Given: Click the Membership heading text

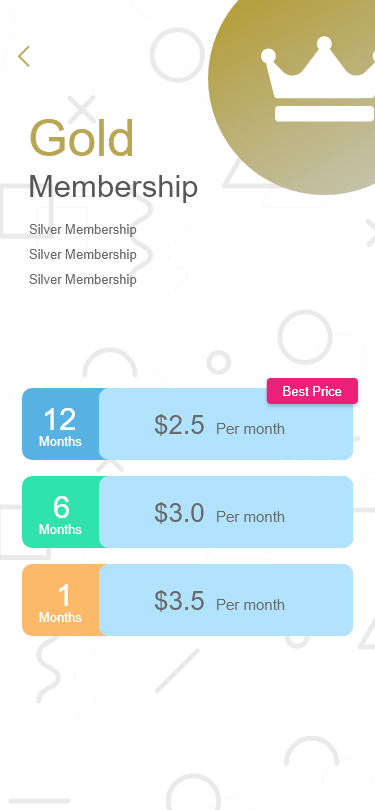Looking at the screenshot, I should tap(113, 186).
